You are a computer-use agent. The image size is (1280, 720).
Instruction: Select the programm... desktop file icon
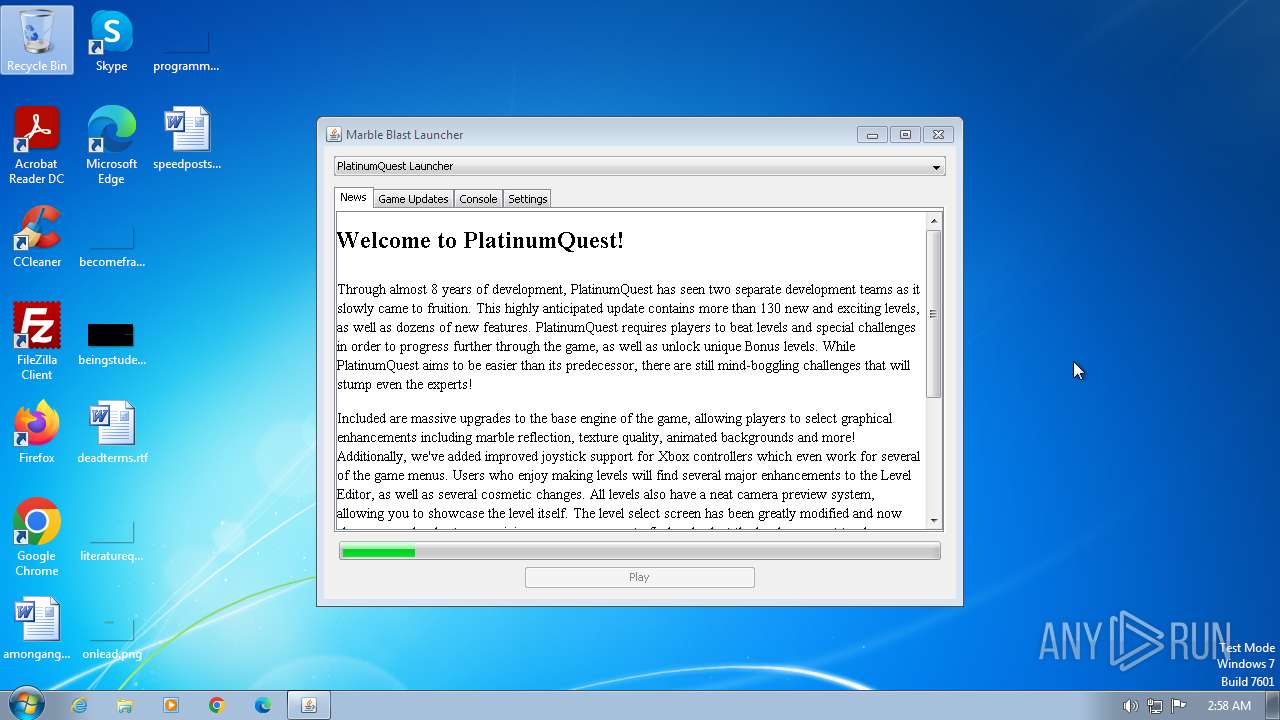click(x=186, y=40)
